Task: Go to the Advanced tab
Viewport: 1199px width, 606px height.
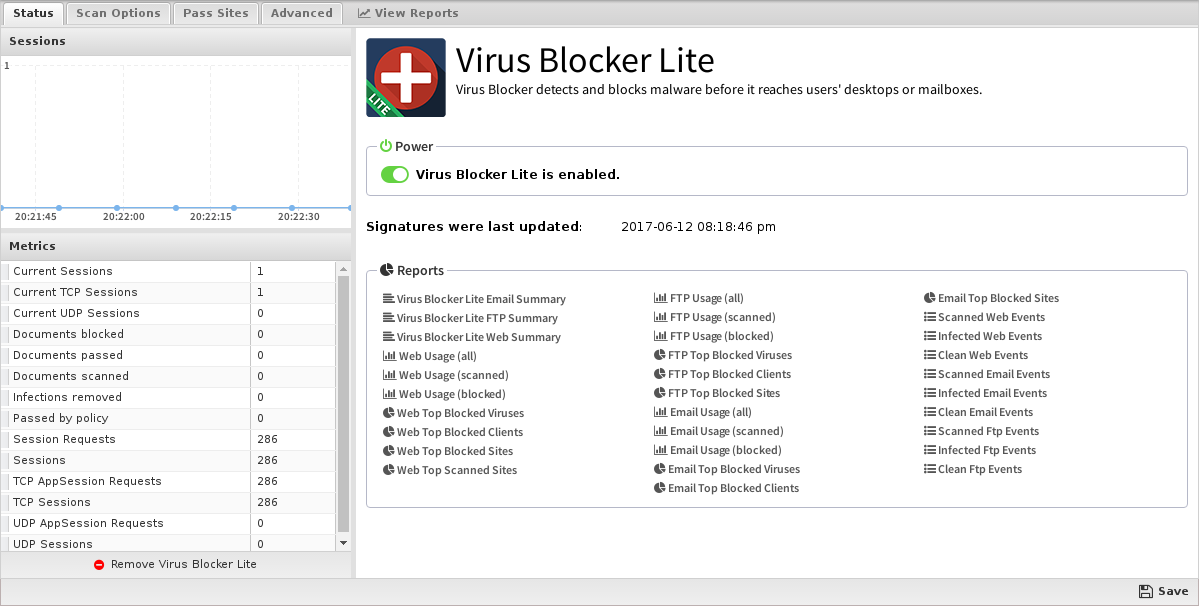Action: (x=301, y=13)
